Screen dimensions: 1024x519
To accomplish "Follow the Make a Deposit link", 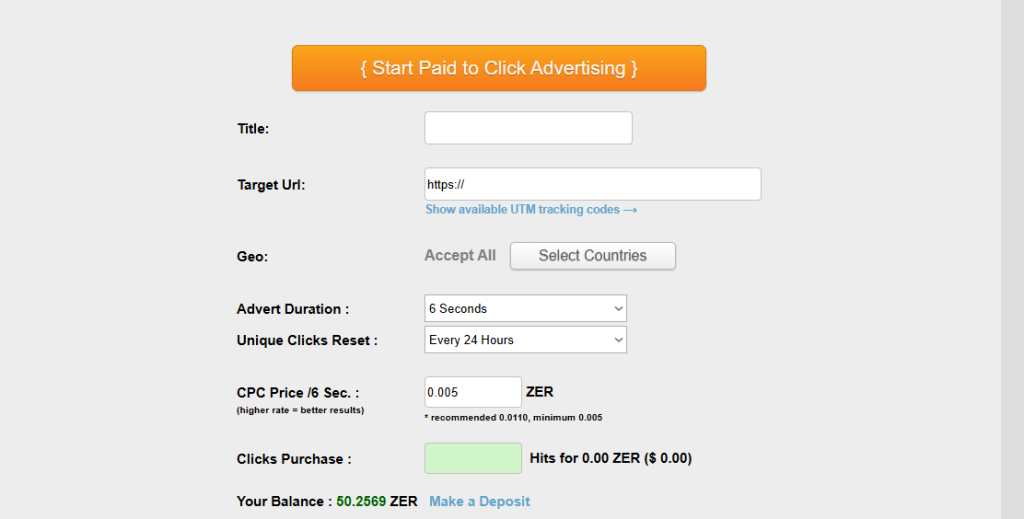I will coord(479,501).
